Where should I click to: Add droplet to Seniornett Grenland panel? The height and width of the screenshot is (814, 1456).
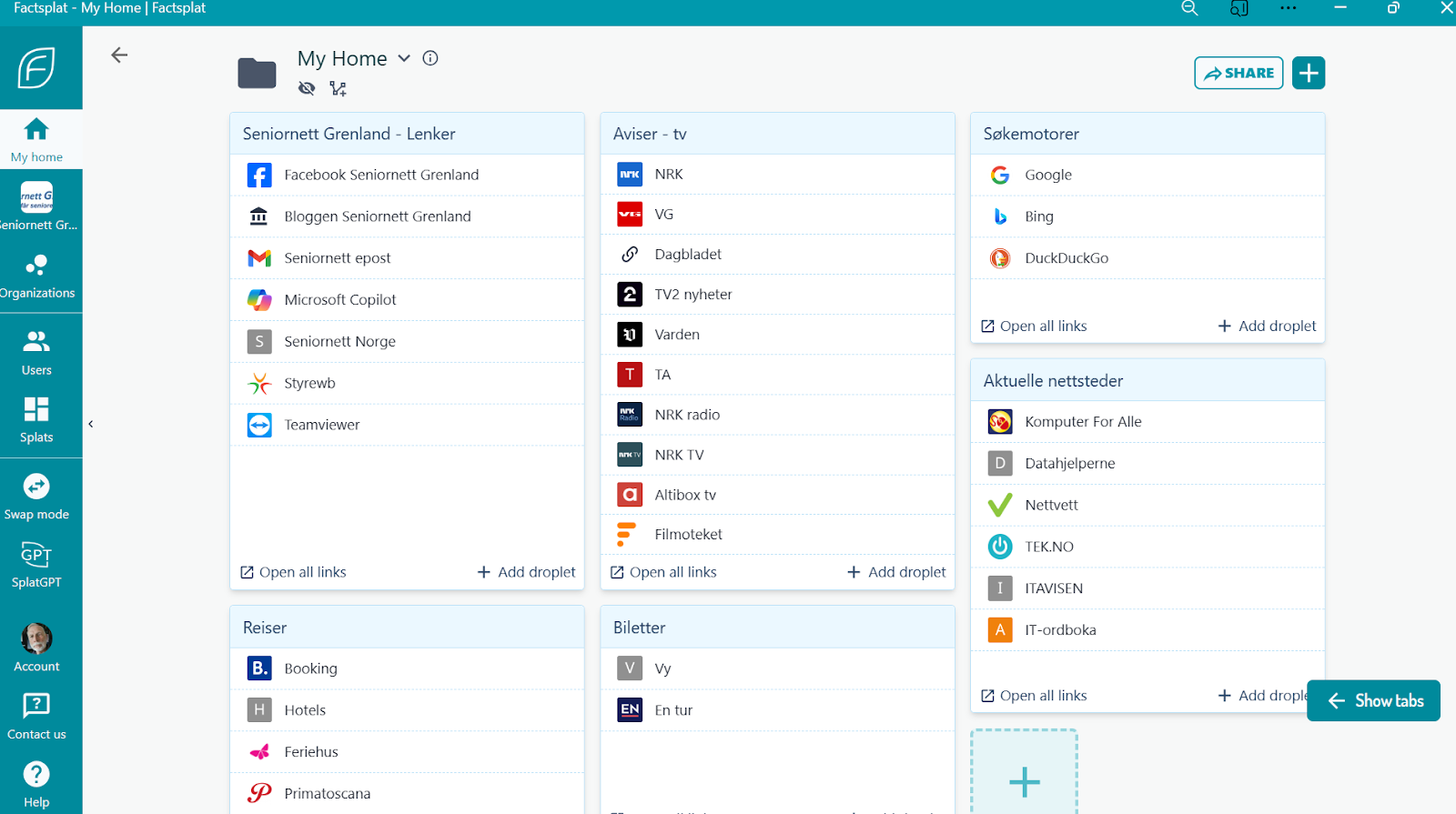(x=526, y=572)
